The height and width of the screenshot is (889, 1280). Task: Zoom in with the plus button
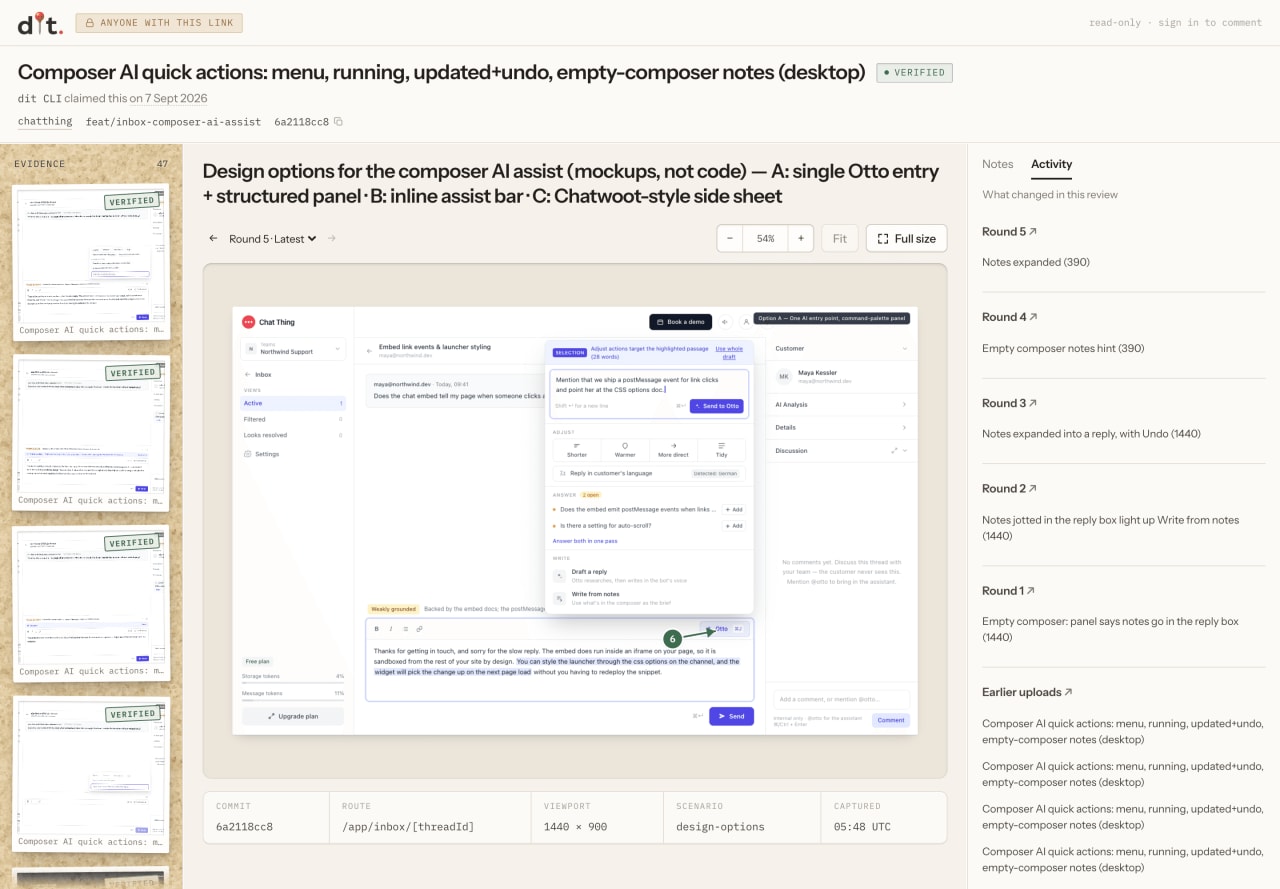[800, 238]
